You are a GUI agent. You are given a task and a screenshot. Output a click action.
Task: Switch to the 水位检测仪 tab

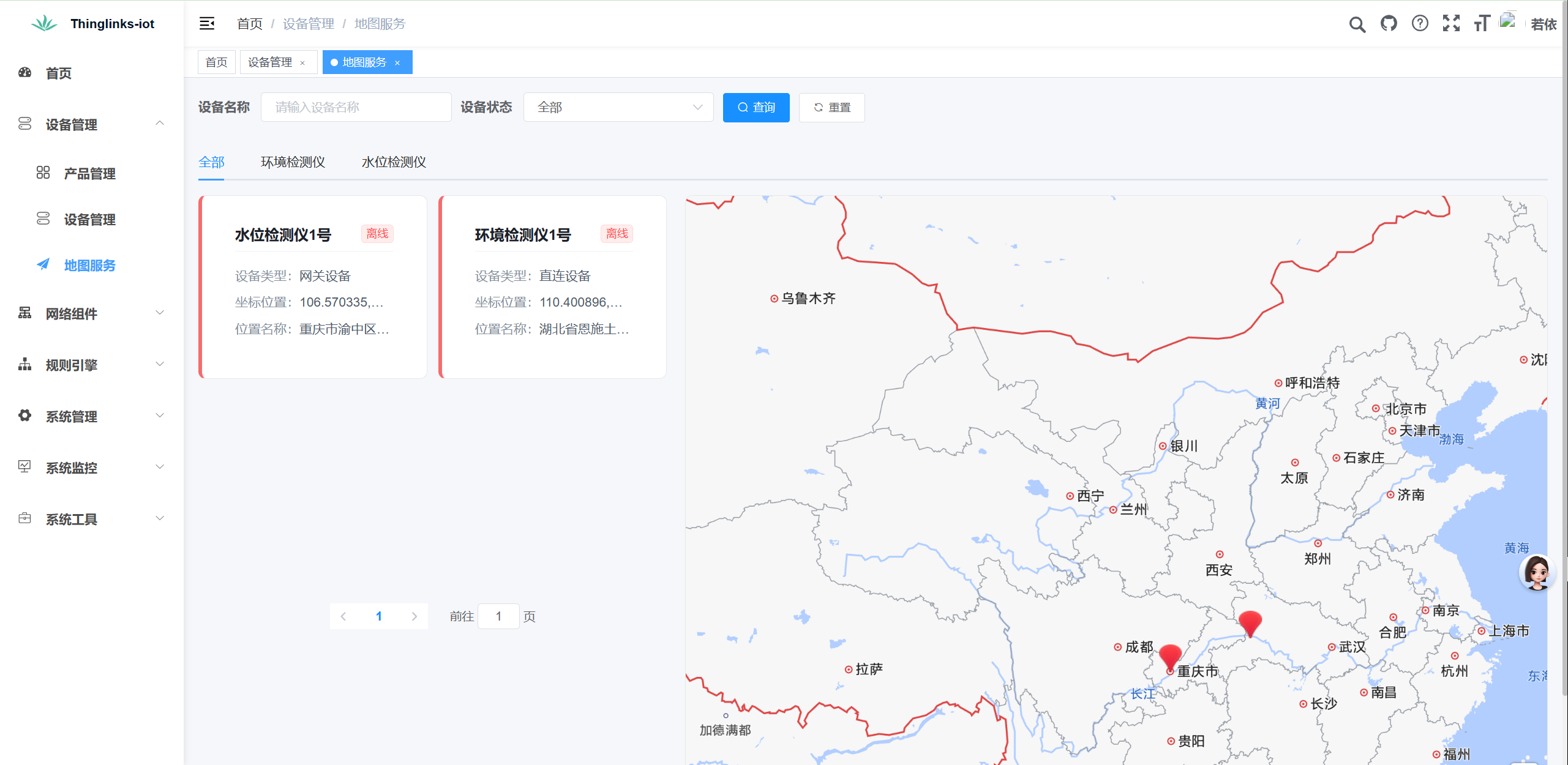click(392, 162)
